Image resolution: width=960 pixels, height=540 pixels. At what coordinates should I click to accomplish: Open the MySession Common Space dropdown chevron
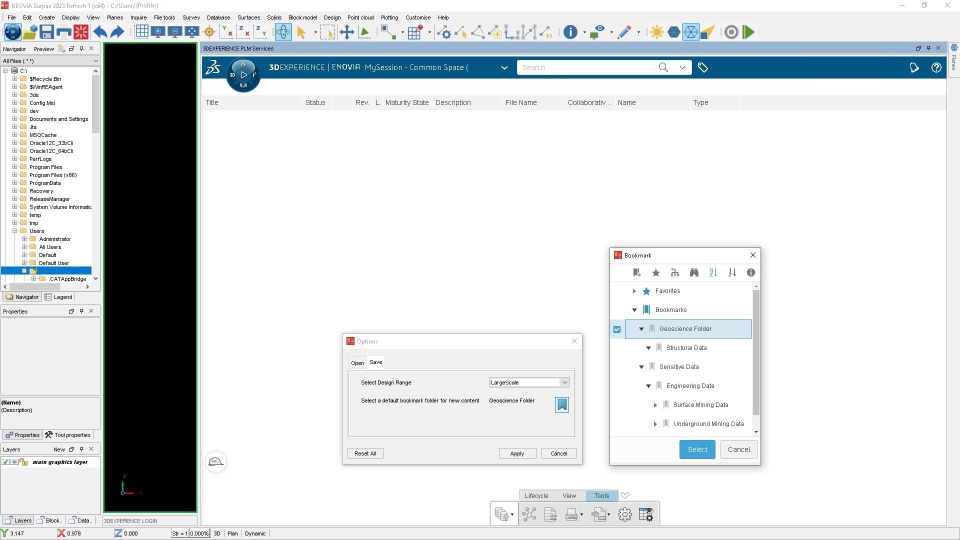point(504,67)
